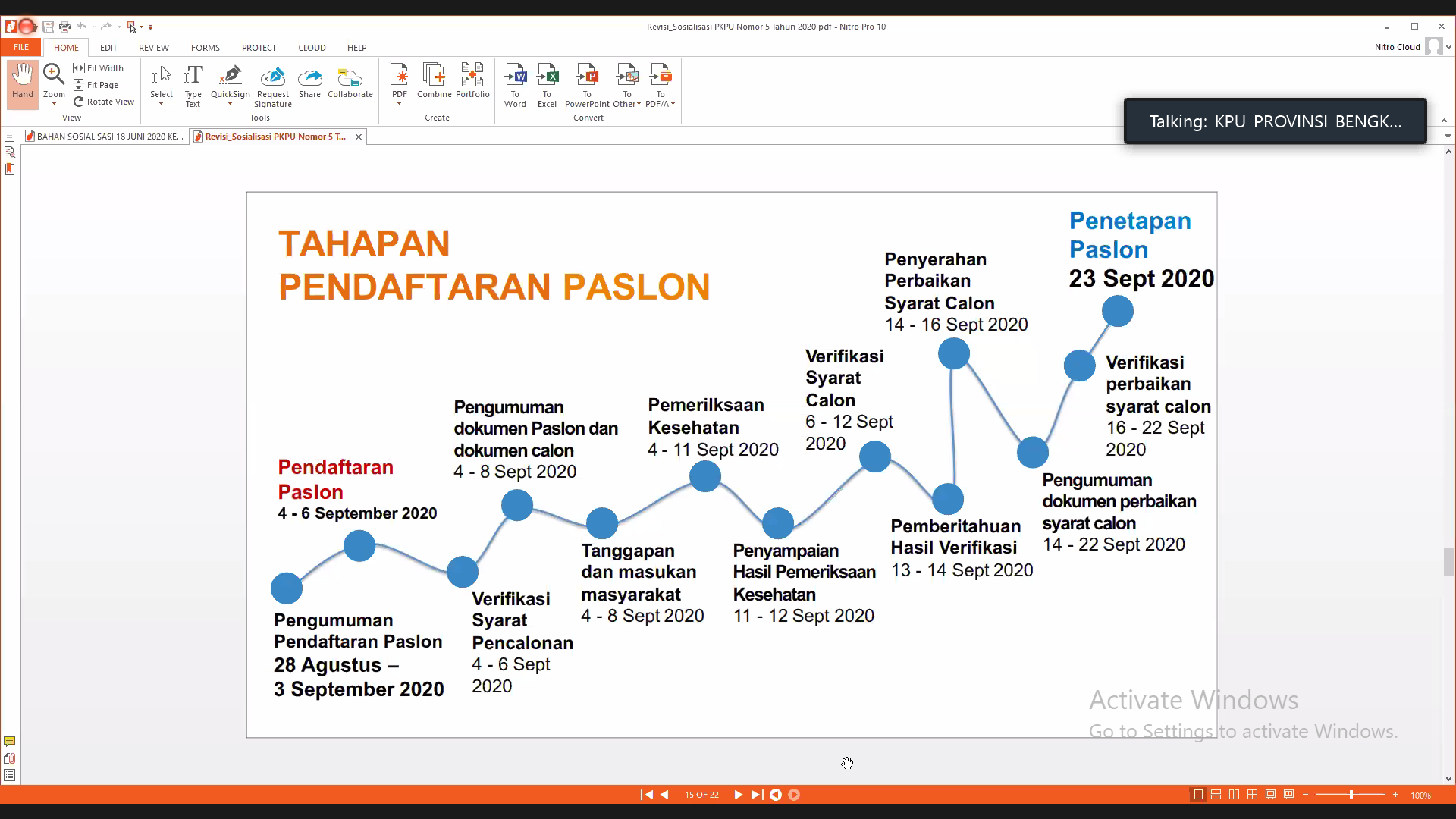Expand the PDF create dropdown arrow
Screen dimensions: 1456x819
[399, 104]
